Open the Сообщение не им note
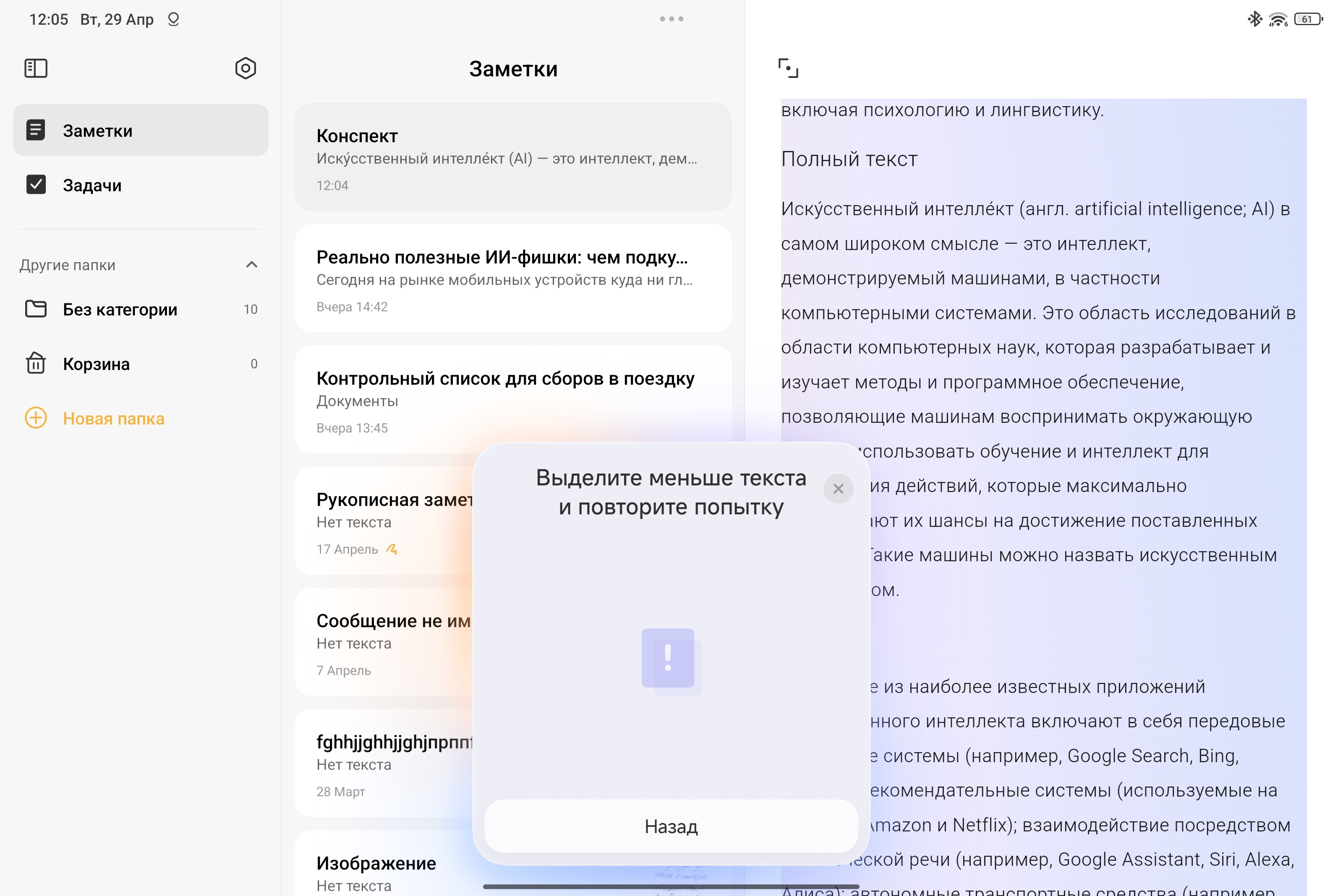1343x896 pixels. 384,642
